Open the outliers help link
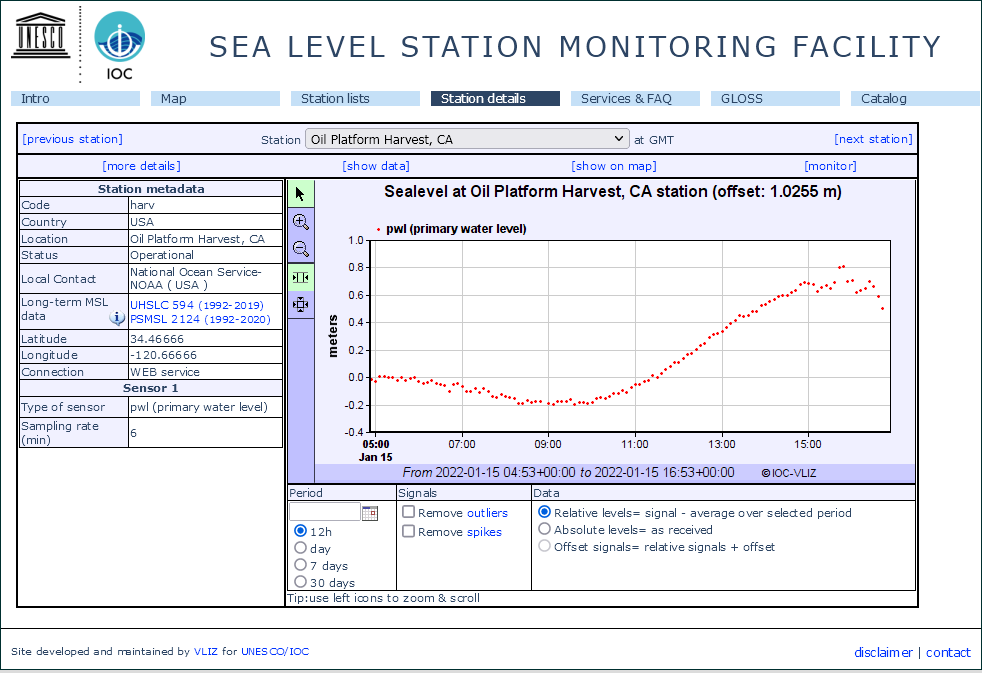Viewport: 982px width, 673px height. pyautogui.click(x=487, y=513)
